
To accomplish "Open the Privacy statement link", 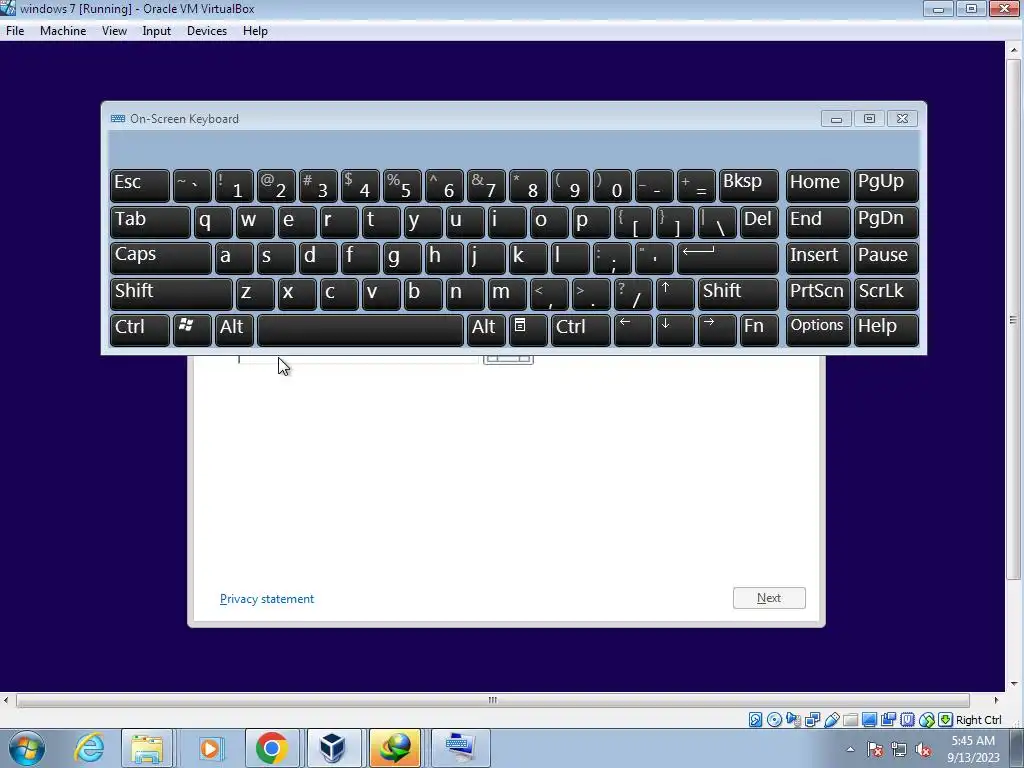I will coord(266,599).
